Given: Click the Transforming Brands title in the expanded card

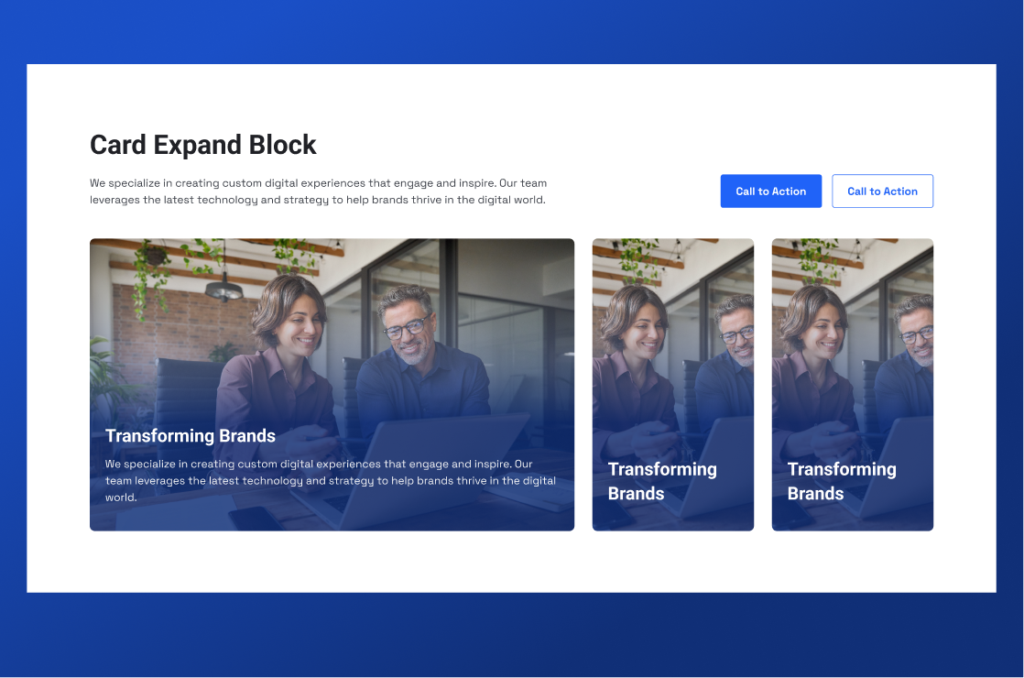Looking at the screenshot, I should point(190,436).
